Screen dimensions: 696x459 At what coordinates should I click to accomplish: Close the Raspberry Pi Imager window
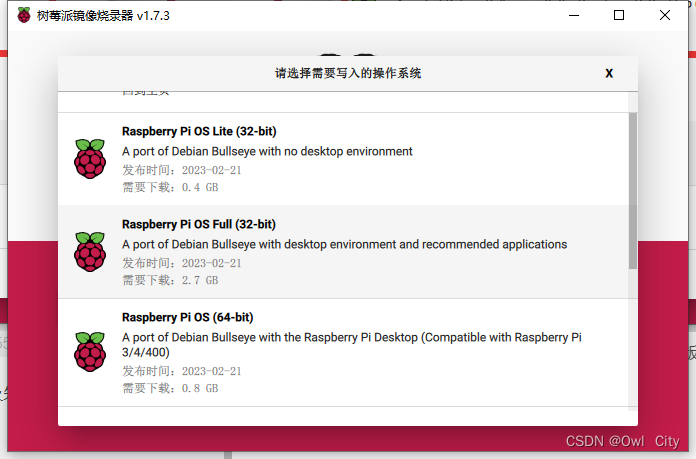pyautogui.click(x=664, y=16)
